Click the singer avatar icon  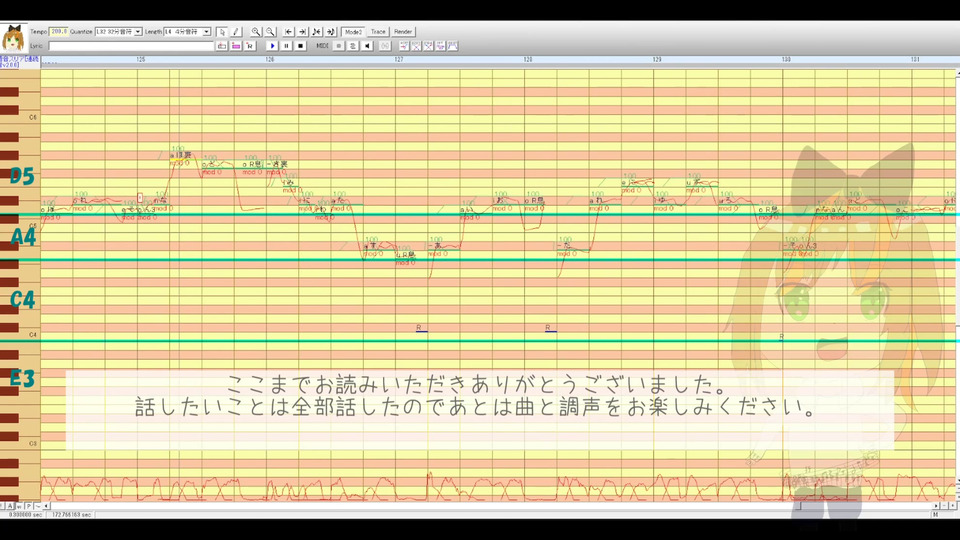pyautogui.click(x=13, y=38)
